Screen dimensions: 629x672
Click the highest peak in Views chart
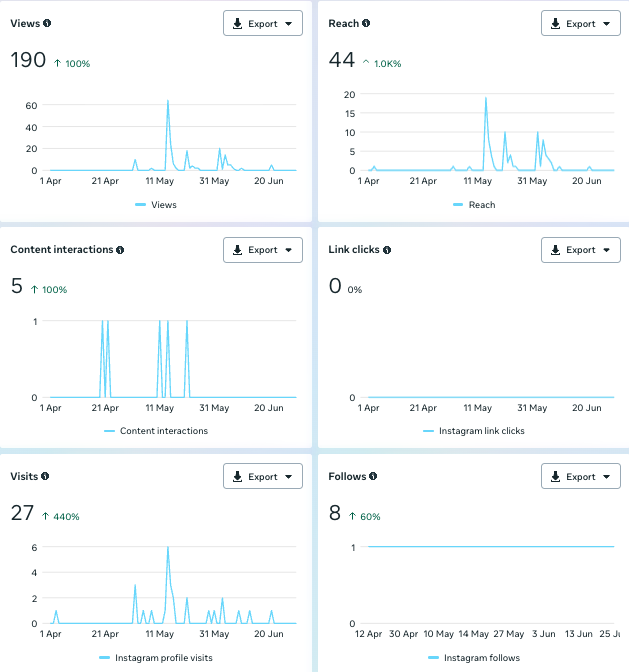point(168,101)
